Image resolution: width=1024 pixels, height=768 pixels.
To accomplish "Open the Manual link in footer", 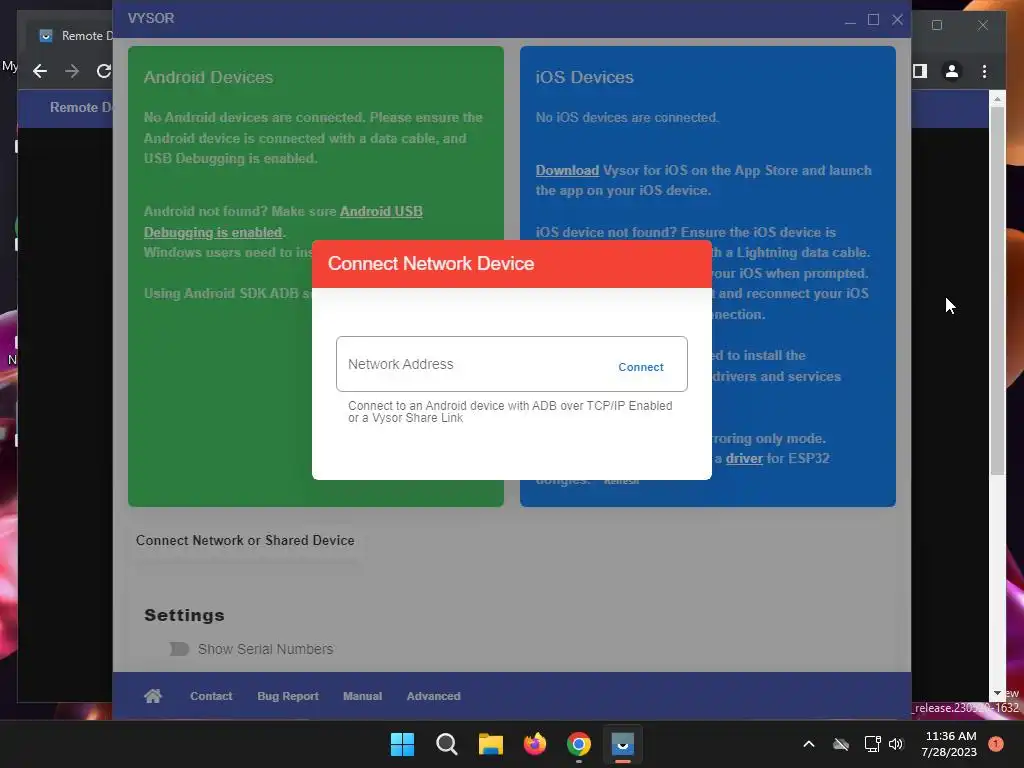I will tap(362, 696).
